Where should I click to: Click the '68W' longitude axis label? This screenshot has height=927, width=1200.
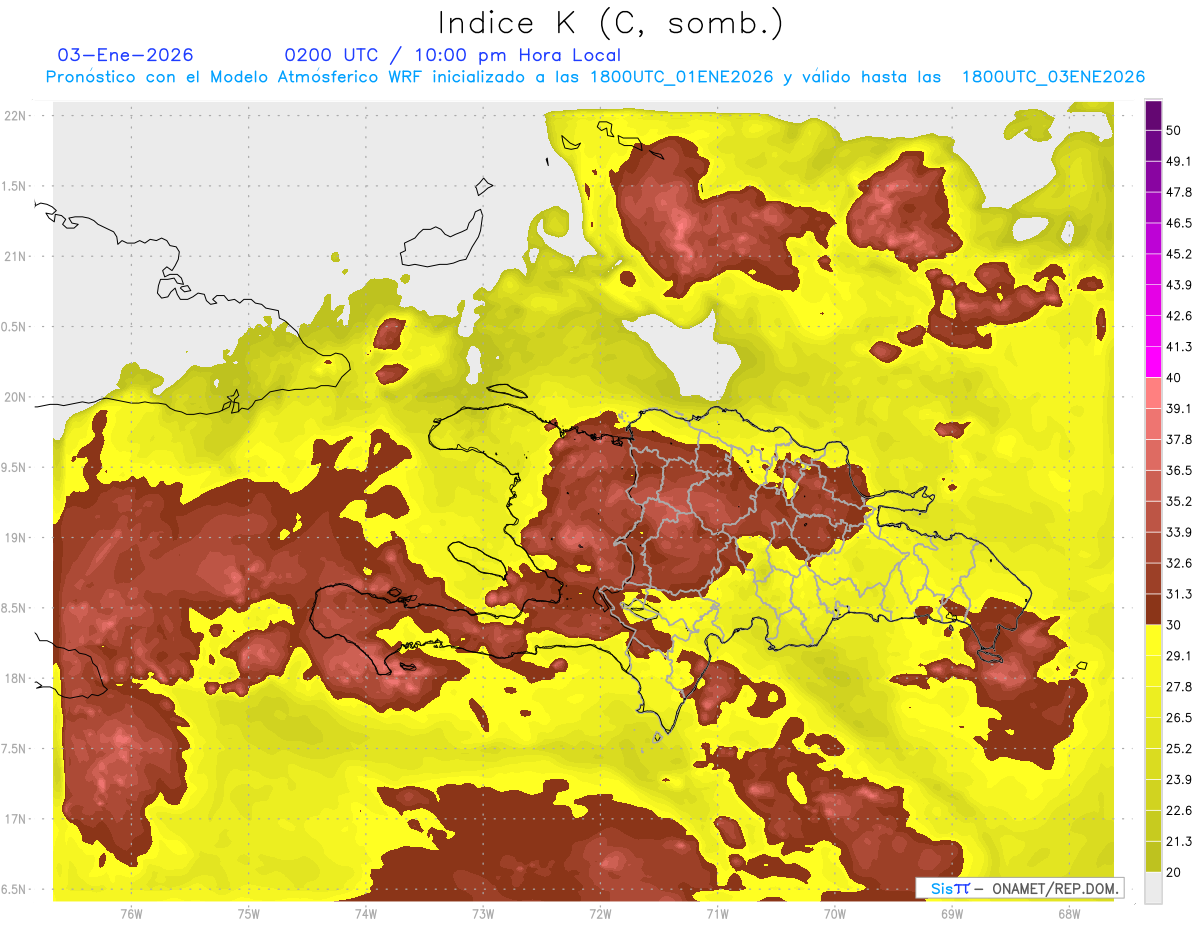[x=1069, y=913]
